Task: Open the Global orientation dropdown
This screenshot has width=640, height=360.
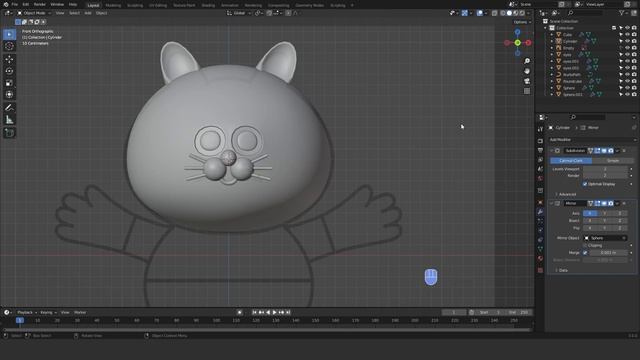Action: [x=239, y=13]
